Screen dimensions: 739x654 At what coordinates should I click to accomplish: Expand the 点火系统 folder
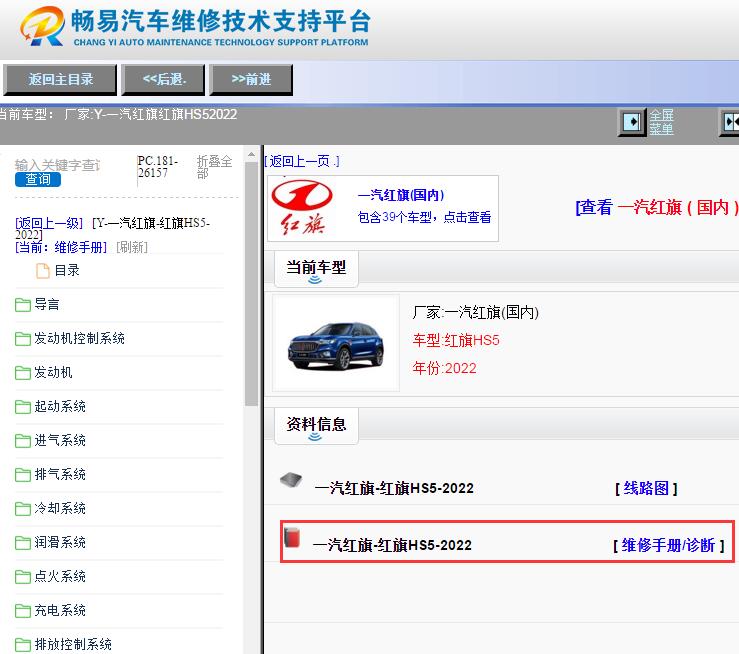pyautogui.click(x=60, y=576)
